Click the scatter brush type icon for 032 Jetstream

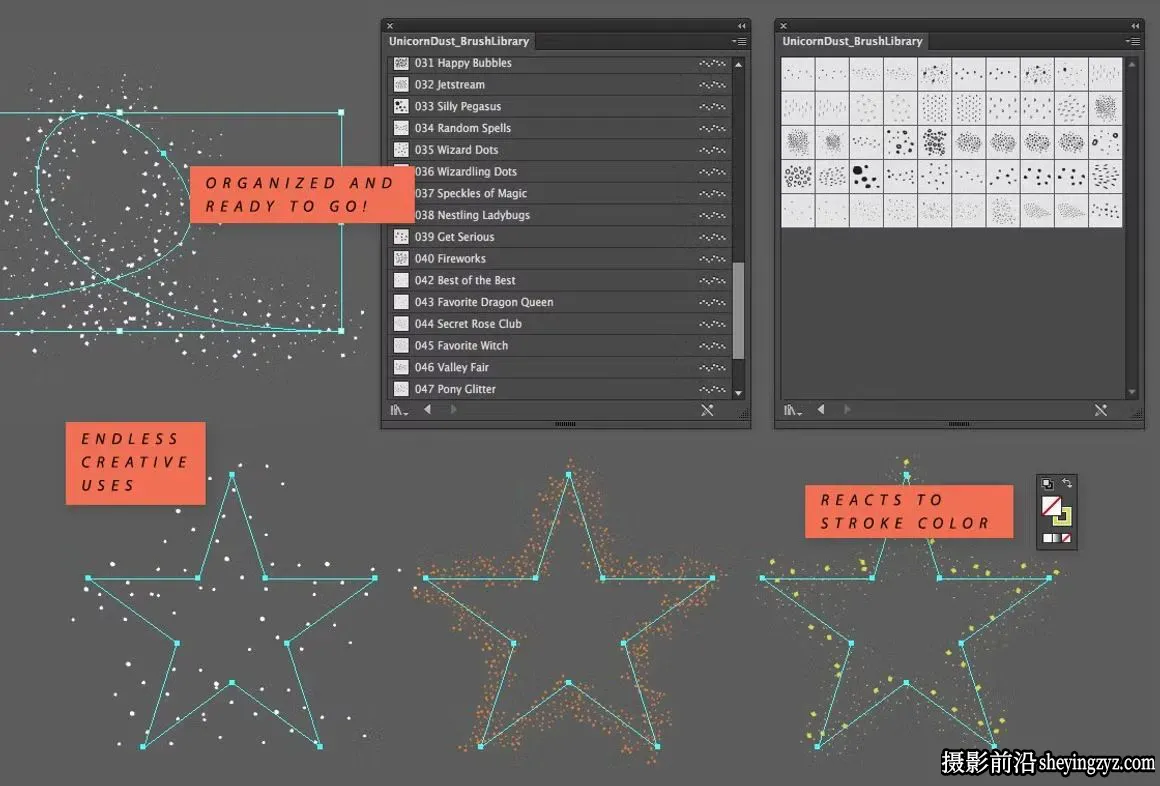point(712,85)
